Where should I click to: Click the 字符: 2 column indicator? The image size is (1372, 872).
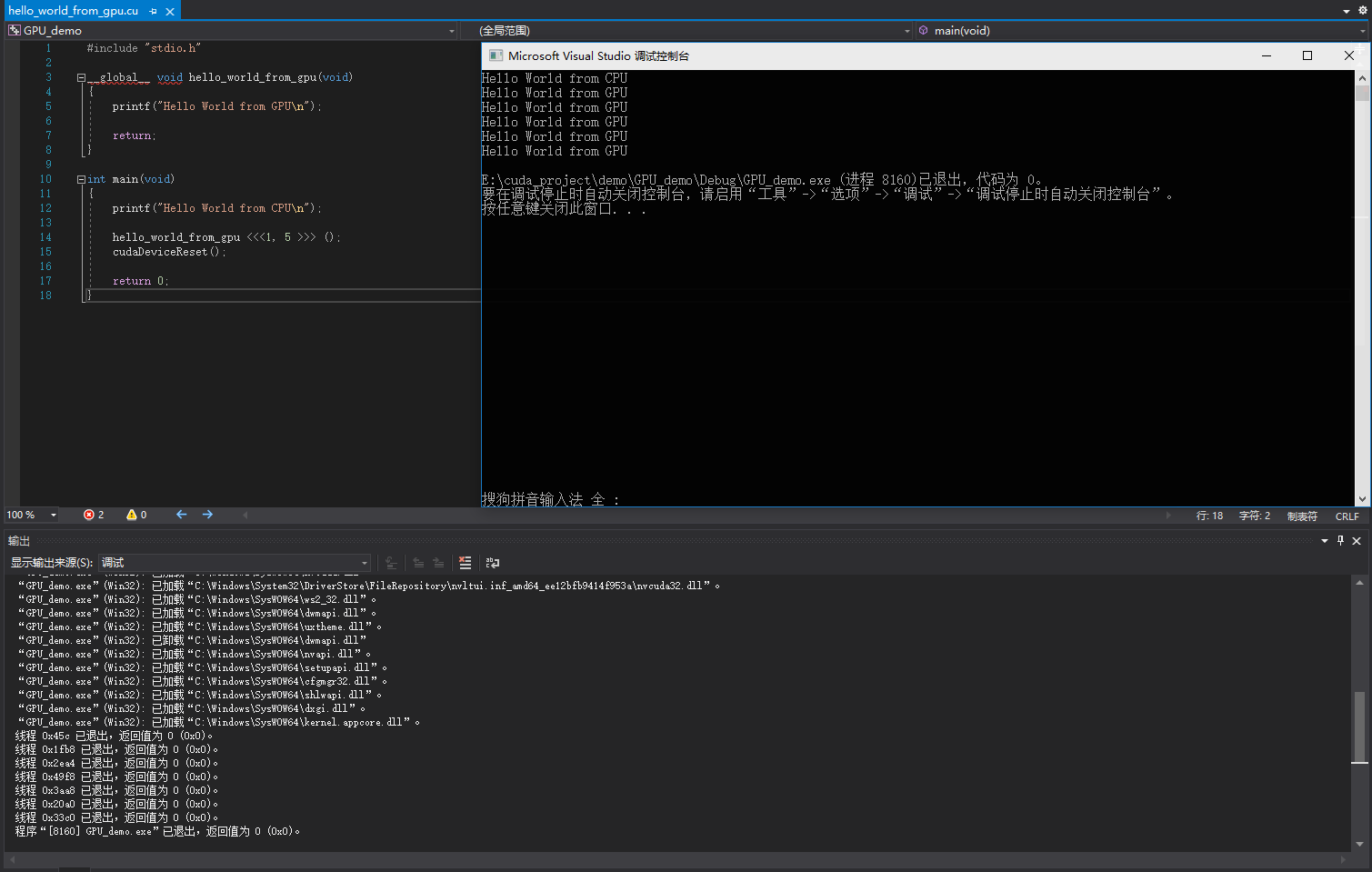[1255, 516]
